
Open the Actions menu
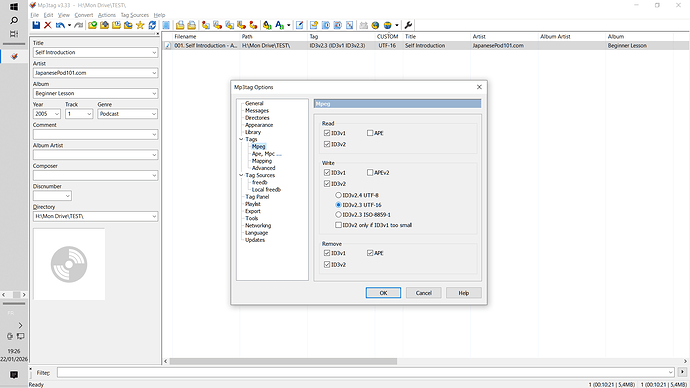tap(106, 15)
